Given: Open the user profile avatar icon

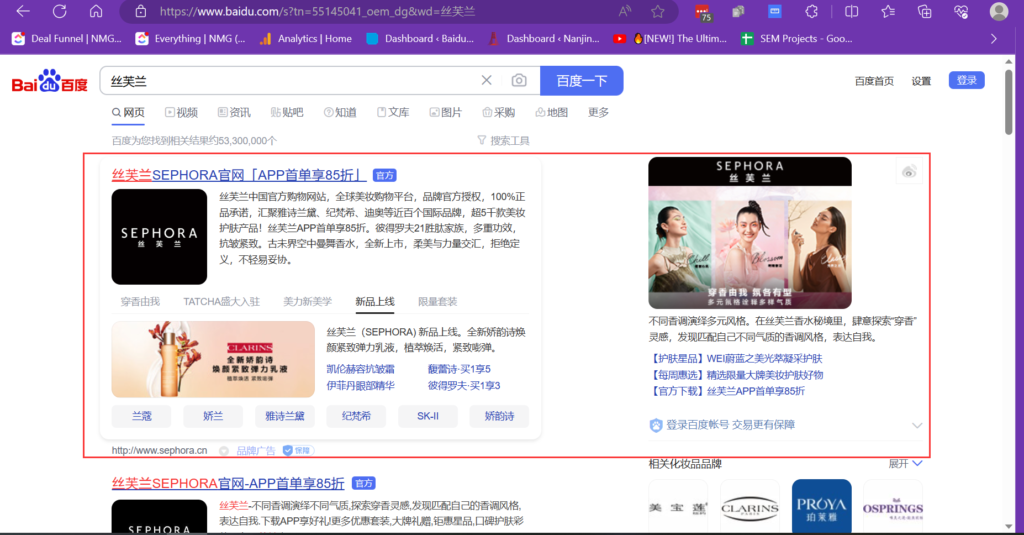Looking at the screenshot, I should tap(998, 11).
